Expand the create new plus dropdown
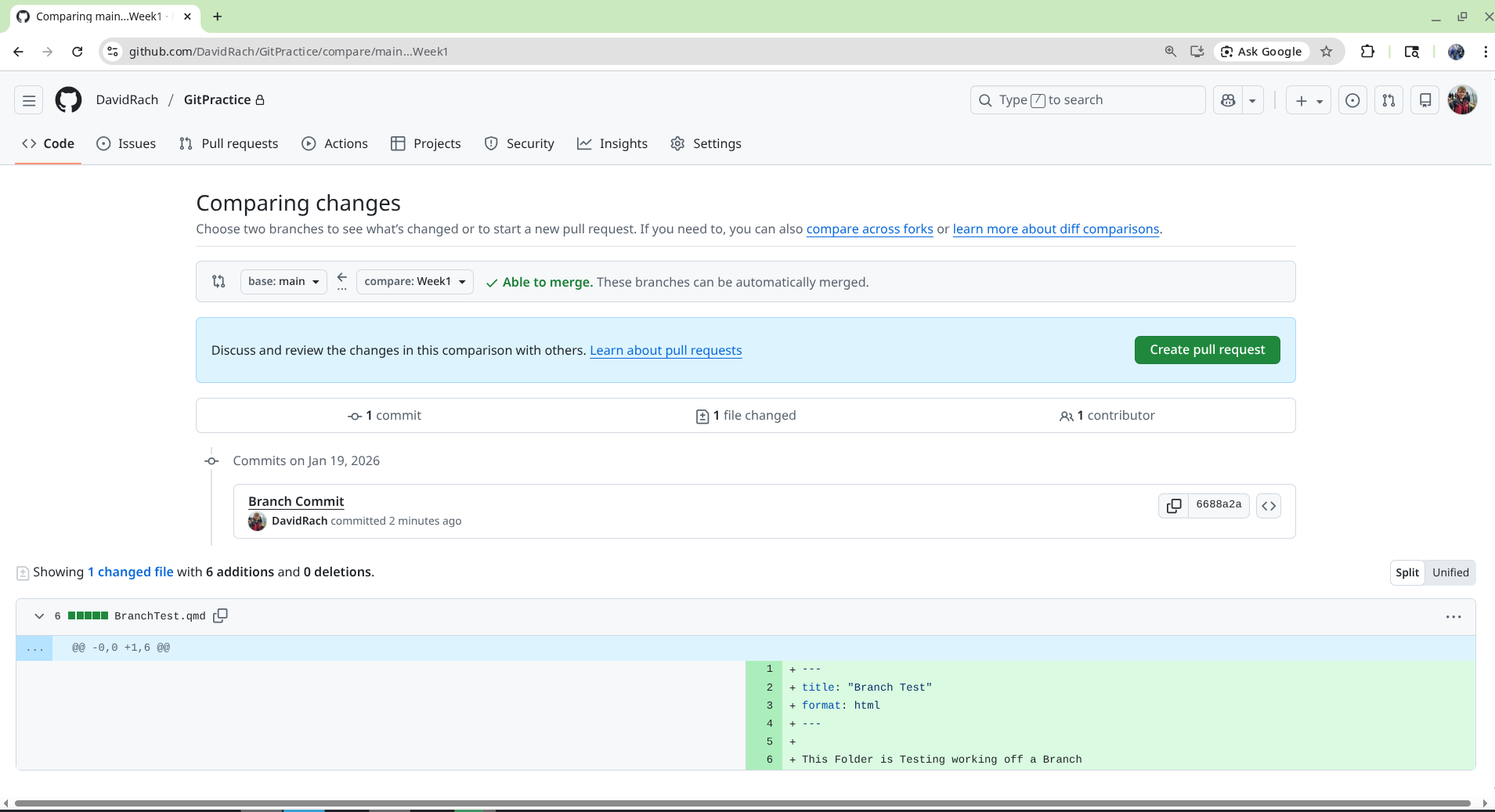This screenshot has height=812, width=1495. click(1308, 100)
